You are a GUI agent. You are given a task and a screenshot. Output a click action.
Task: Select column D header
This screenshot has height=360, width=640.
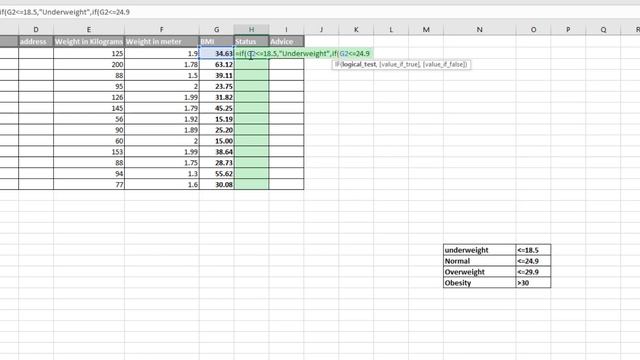[36, 29]
